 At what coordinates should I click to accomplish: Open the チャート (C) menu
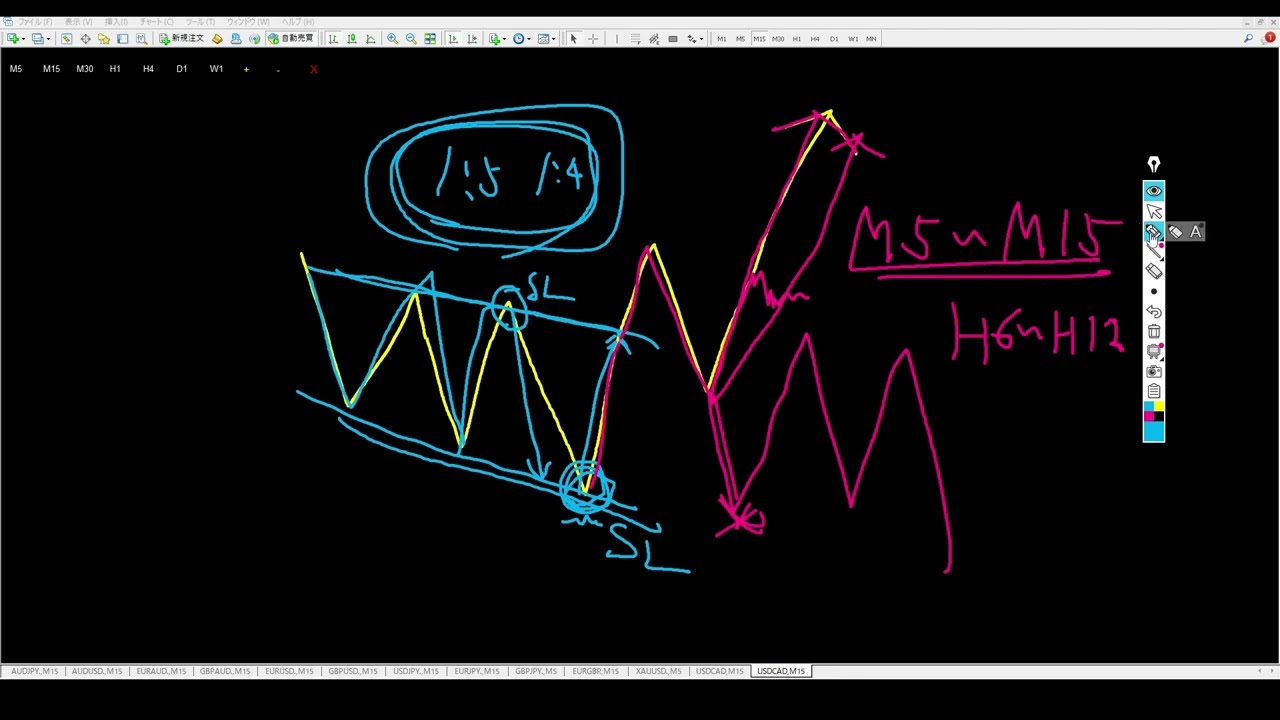(x=155, y=22)
